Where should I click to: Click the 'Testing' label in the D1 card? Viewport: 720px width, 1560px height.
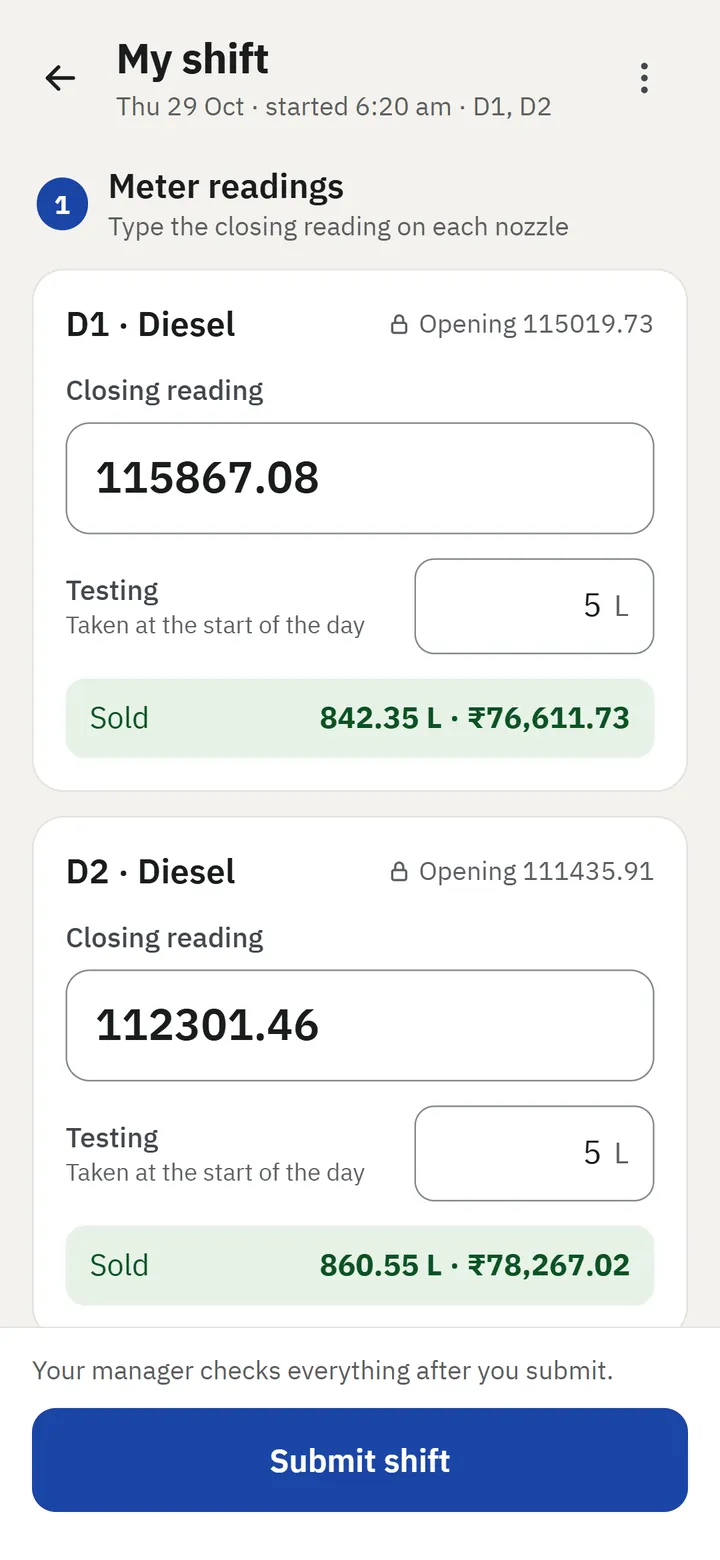(112, 591)
